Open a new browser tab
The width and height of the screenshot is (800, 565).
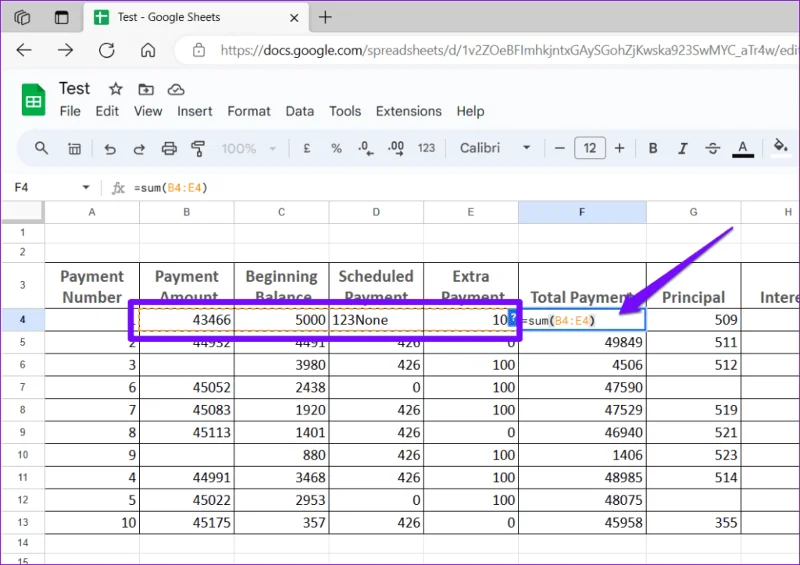click(326, 17)
